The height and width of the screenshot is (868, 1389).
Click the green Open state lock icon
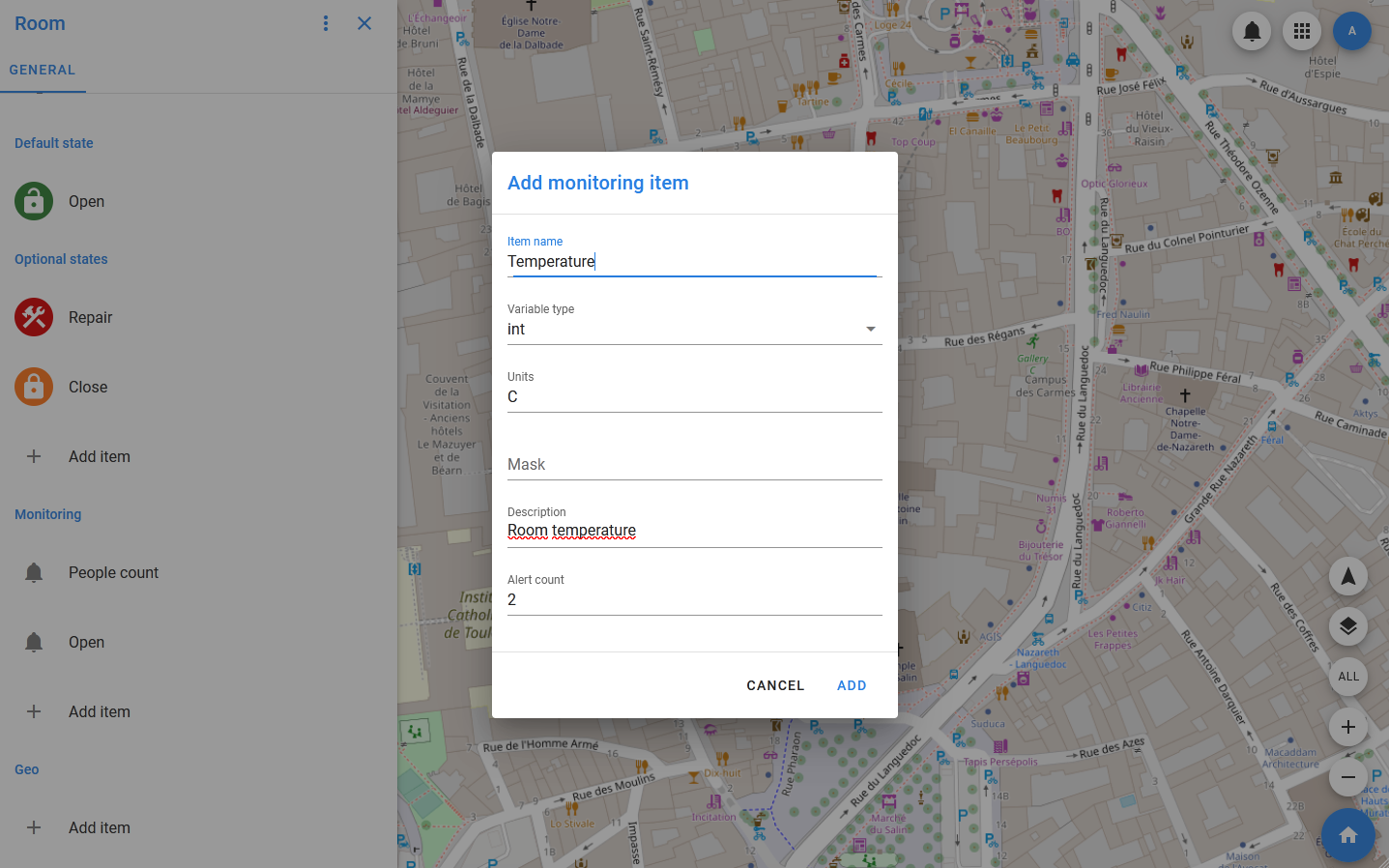[x=34, y=201]
